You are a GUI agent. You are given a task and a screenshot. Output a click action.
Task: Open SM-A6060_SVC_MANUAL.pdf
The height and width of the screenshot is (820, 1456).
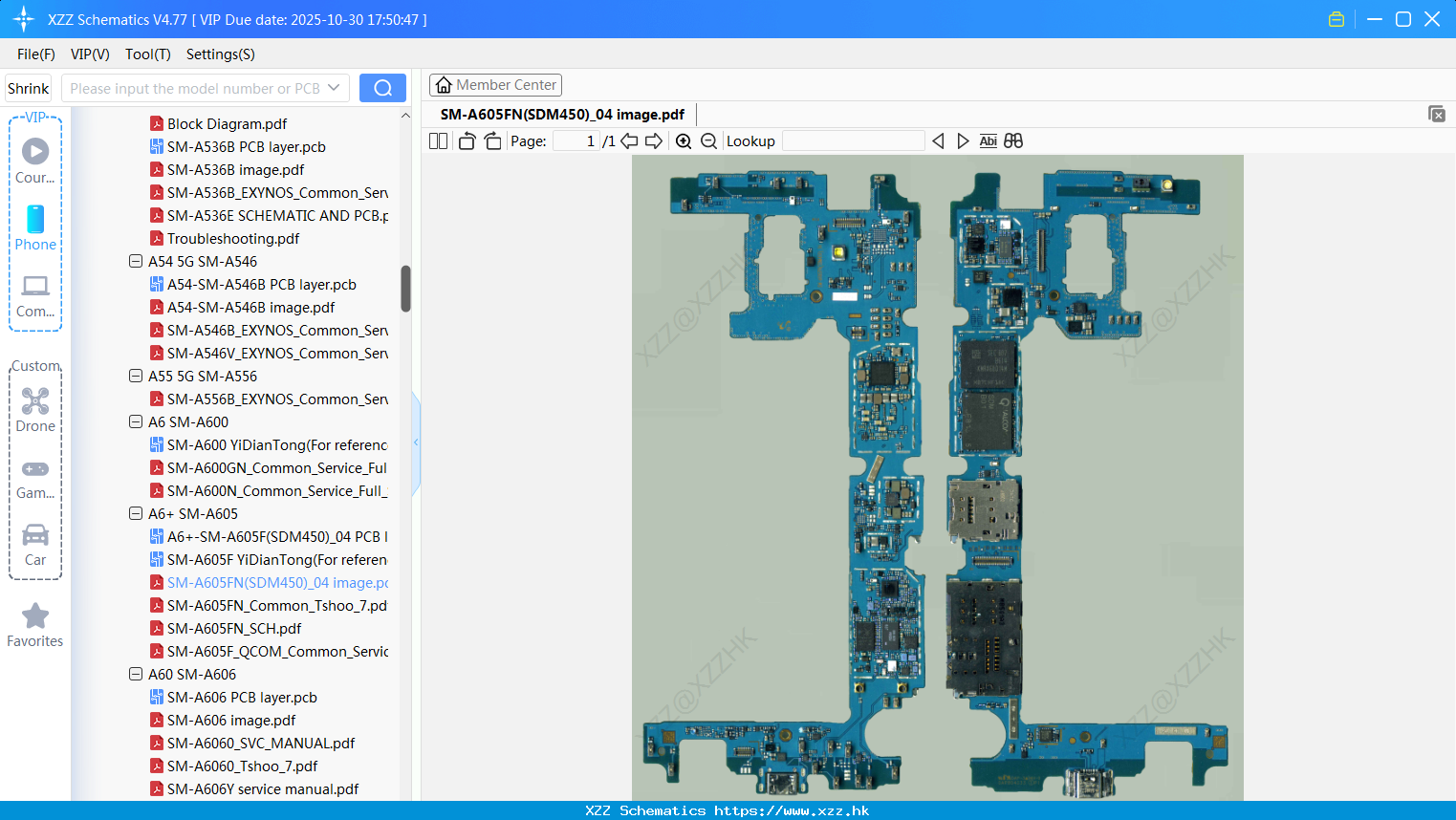tap(261, 743)
